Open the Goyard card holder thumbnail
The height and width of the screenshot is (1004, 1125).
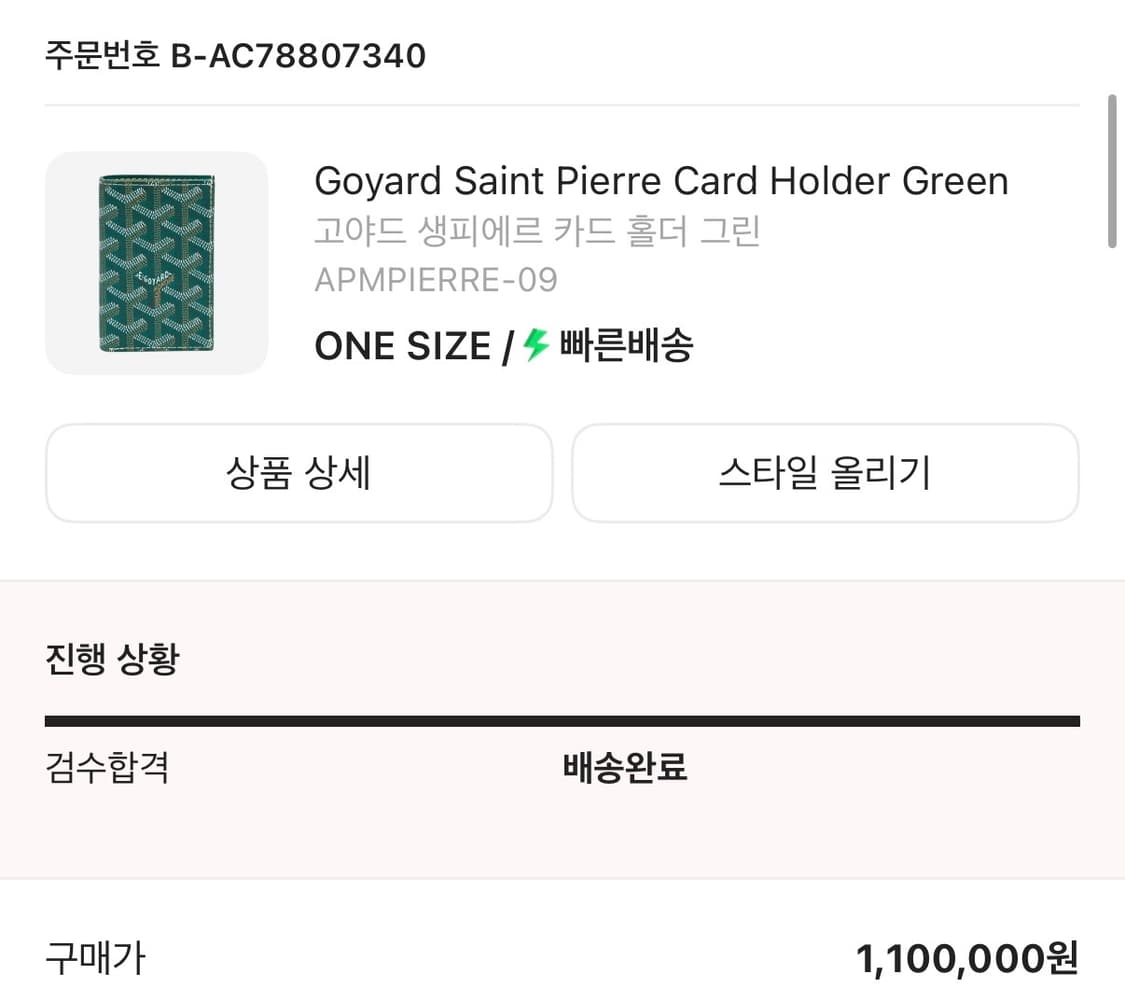click(156, 263)
